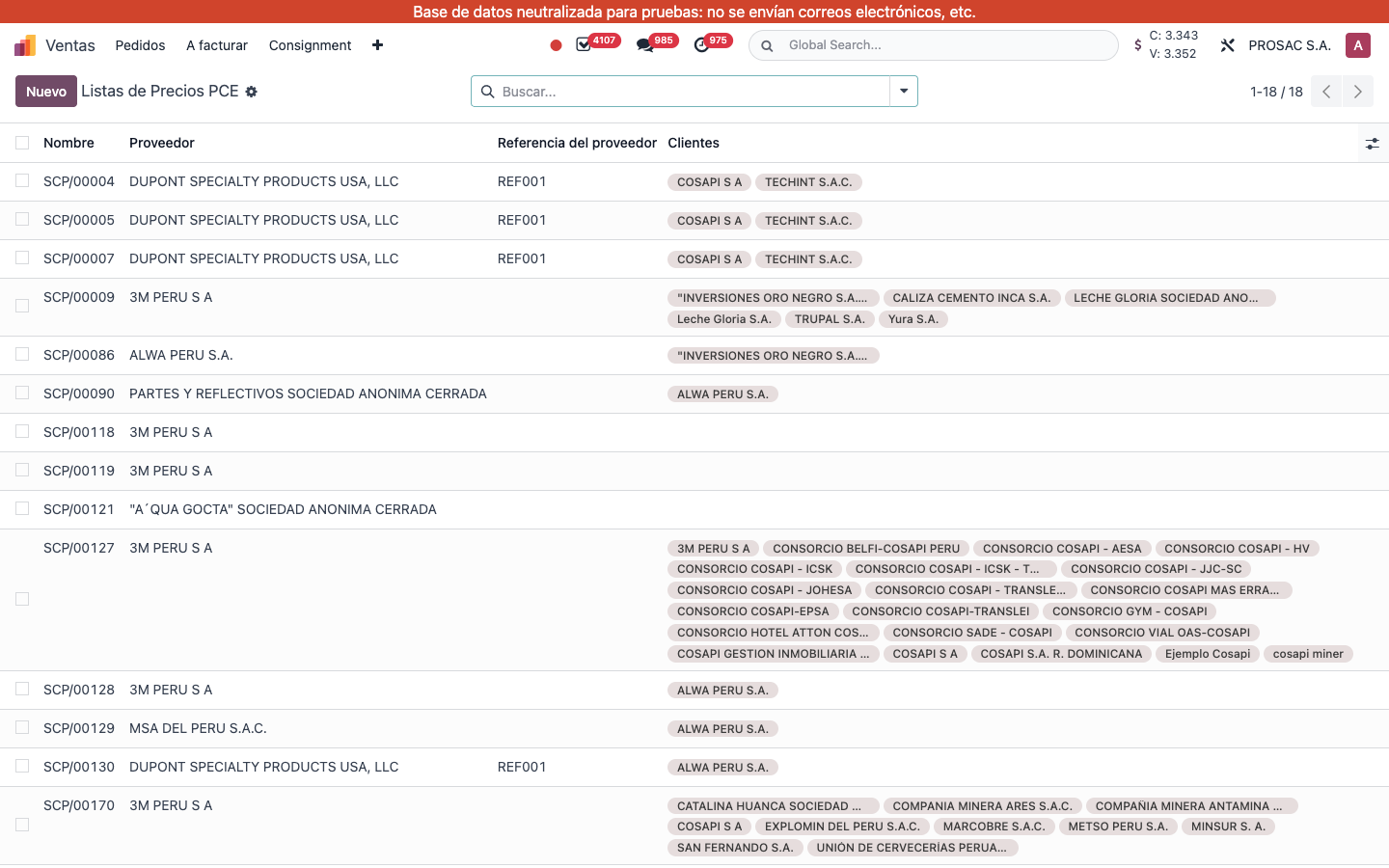
Task: Sort by the Proveedor column header
Action: (162, 143)
